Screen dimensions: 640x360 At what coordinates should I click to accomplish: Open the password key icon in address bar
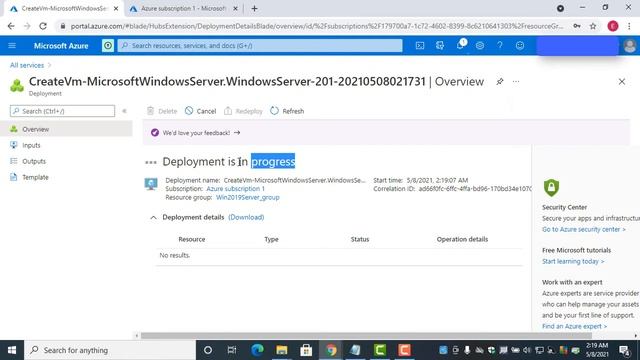pos(577,26)
